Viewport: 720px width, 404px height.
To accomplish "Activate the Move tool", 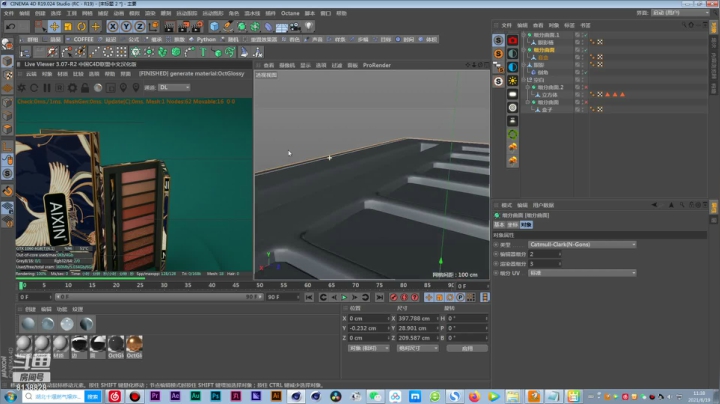I will click(54, 26).
